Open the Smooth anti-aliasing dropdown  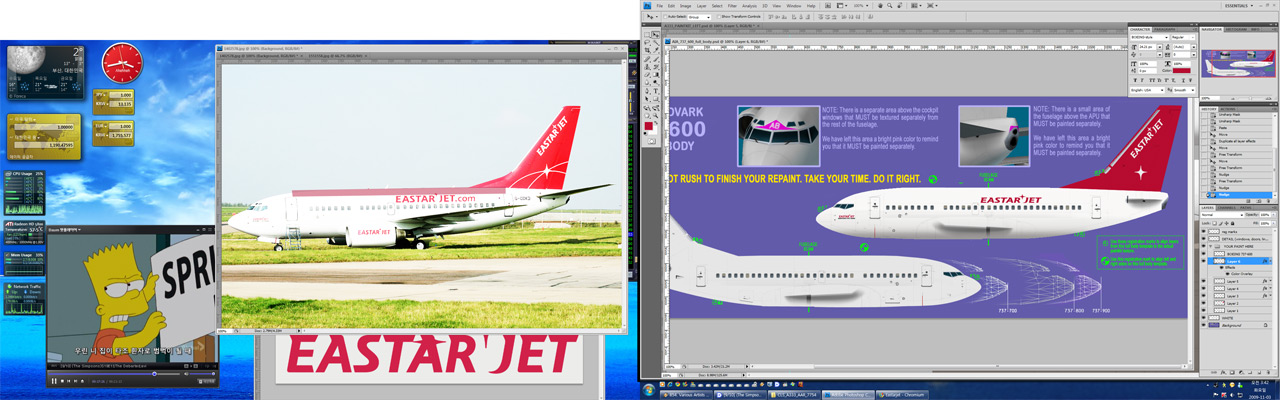coord(1186,89)
